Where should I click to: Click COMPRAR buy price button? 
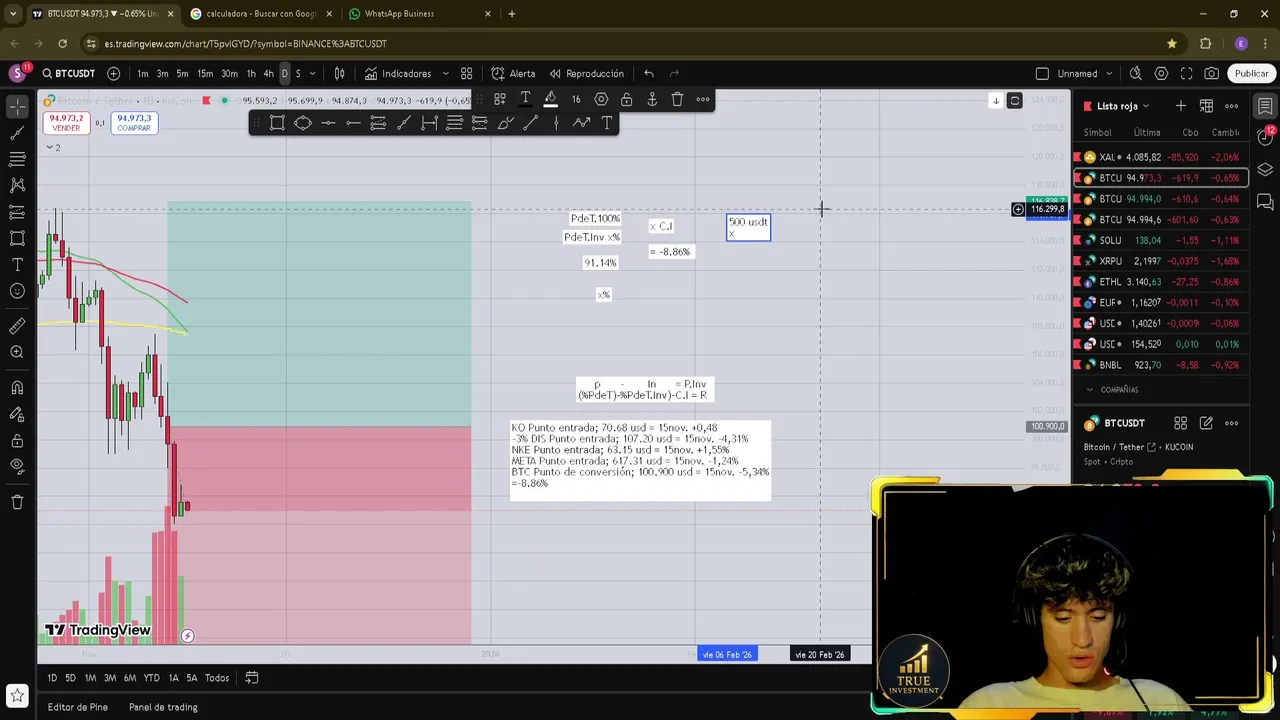point(134,123)
